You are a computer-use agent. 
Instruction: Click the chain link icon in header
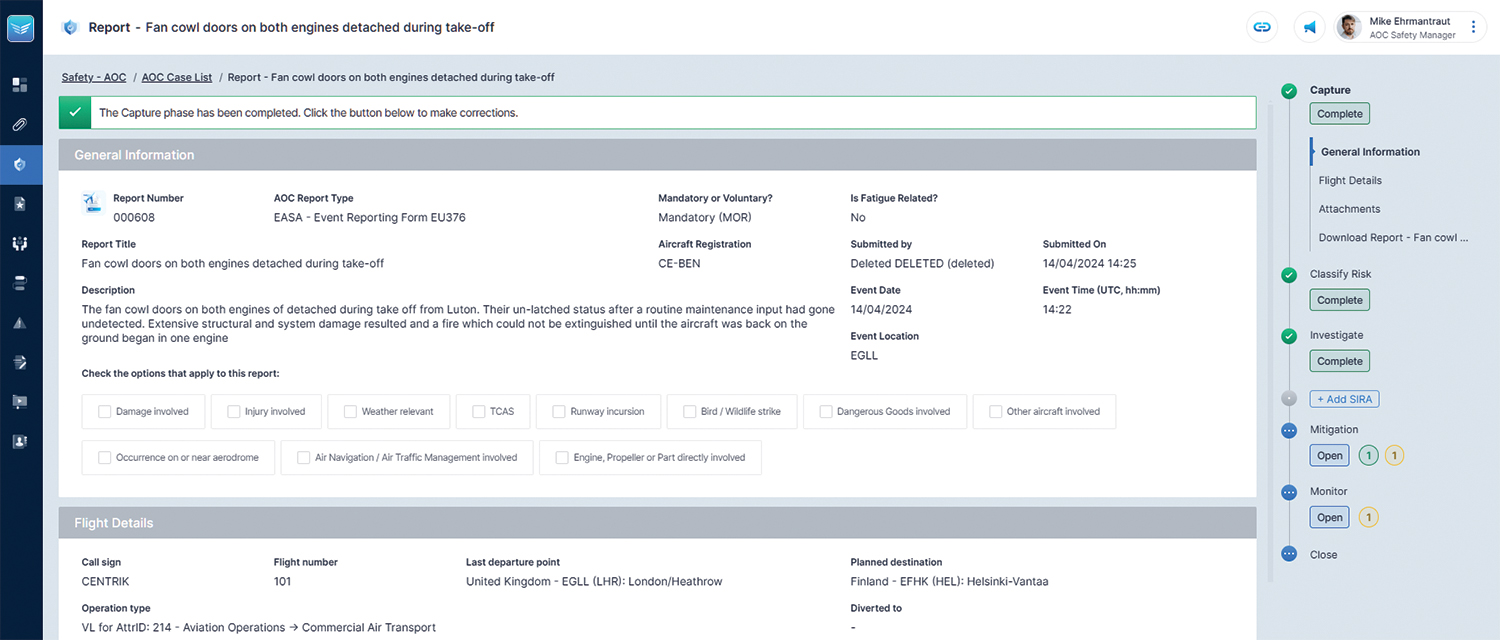tap(1262, 28)
